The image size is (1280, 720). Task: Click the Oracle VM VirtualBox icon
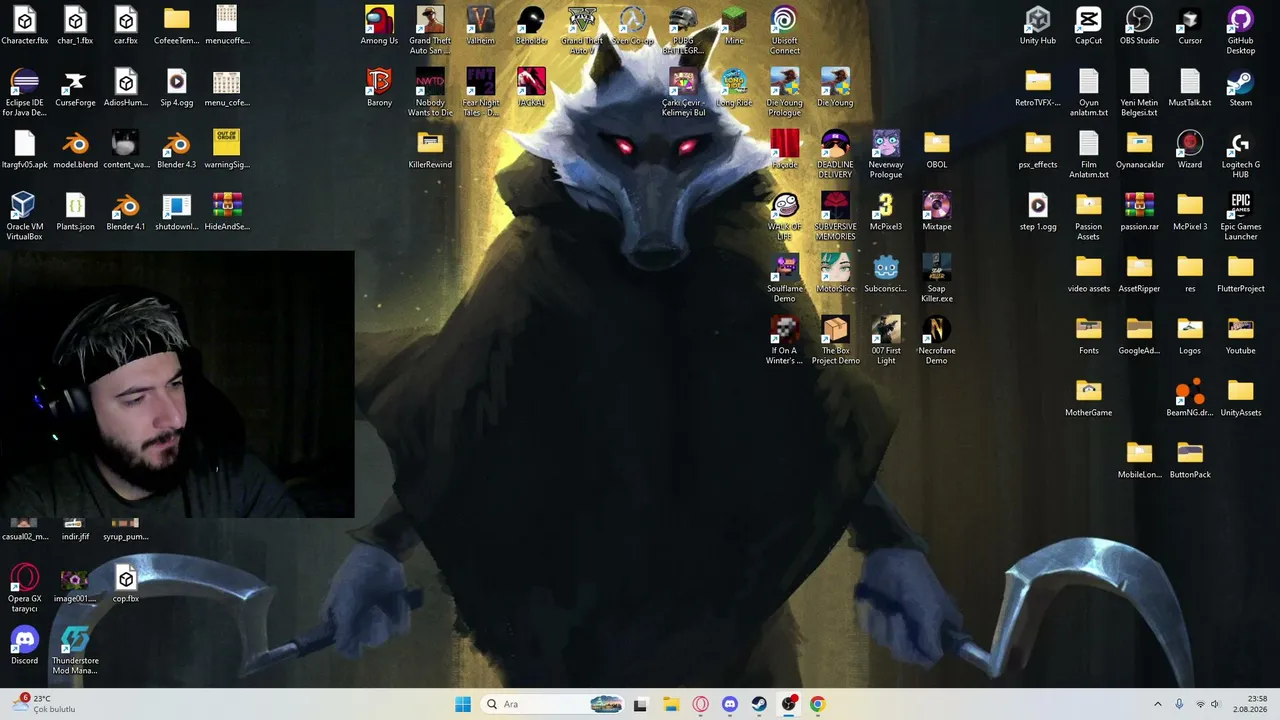(x=24, y=216)
